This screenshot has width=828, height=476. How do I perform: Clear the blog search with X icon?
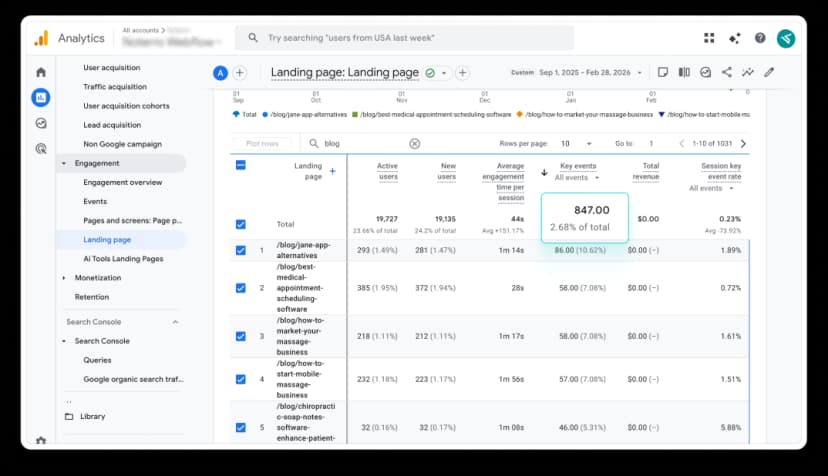coord(415,143)
